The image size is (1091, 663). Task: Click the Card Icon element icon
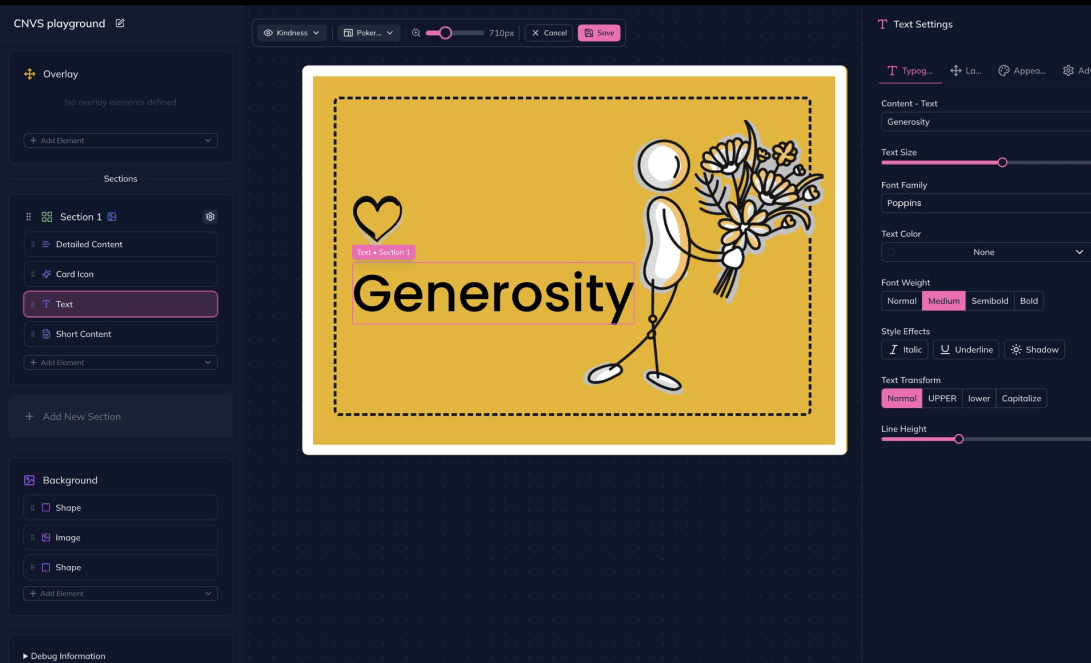pyautogui.click(x=47, y=274)
